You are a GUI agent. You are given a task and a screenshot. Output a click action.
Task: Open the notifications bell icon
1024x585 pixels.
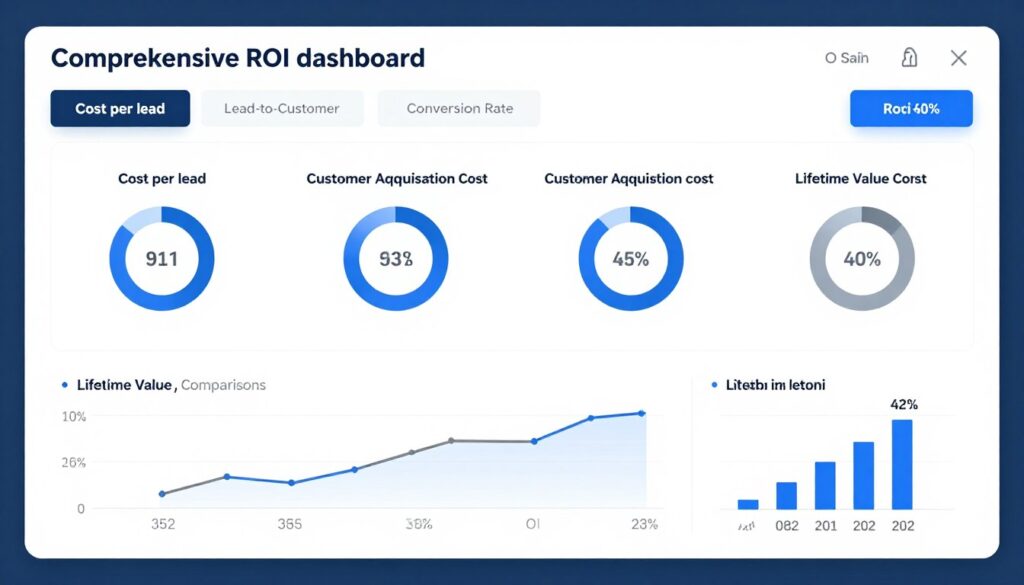909,58
